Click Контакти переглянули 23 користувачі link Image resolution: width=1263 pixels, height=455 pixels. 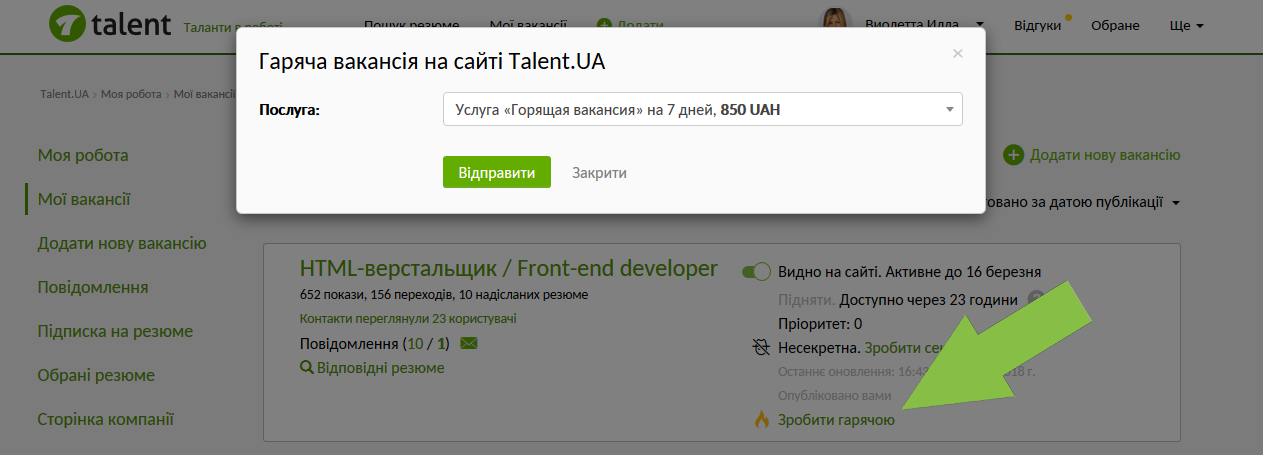(408, 319)
